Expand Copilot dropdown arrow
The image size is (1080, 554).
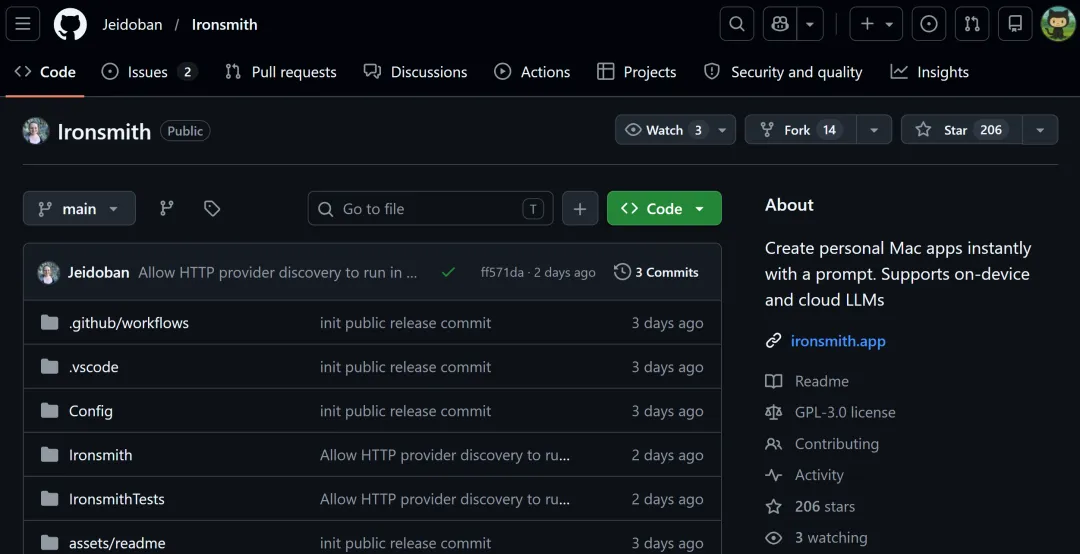click(x=810, y=24)
